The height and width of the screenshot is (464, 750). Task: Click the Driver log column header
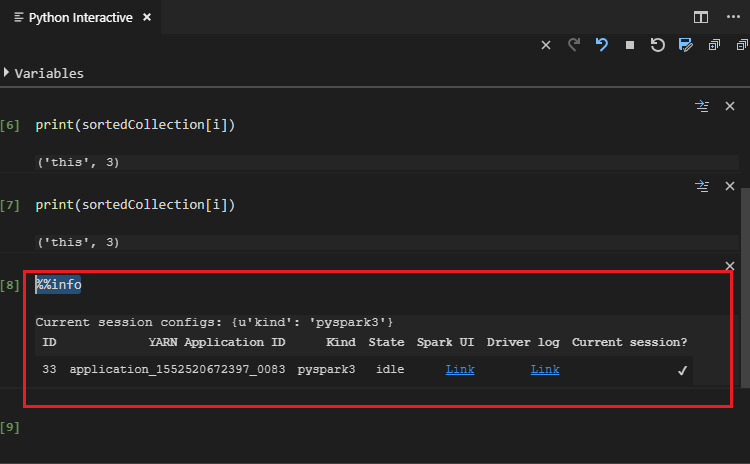click(523, 342)
